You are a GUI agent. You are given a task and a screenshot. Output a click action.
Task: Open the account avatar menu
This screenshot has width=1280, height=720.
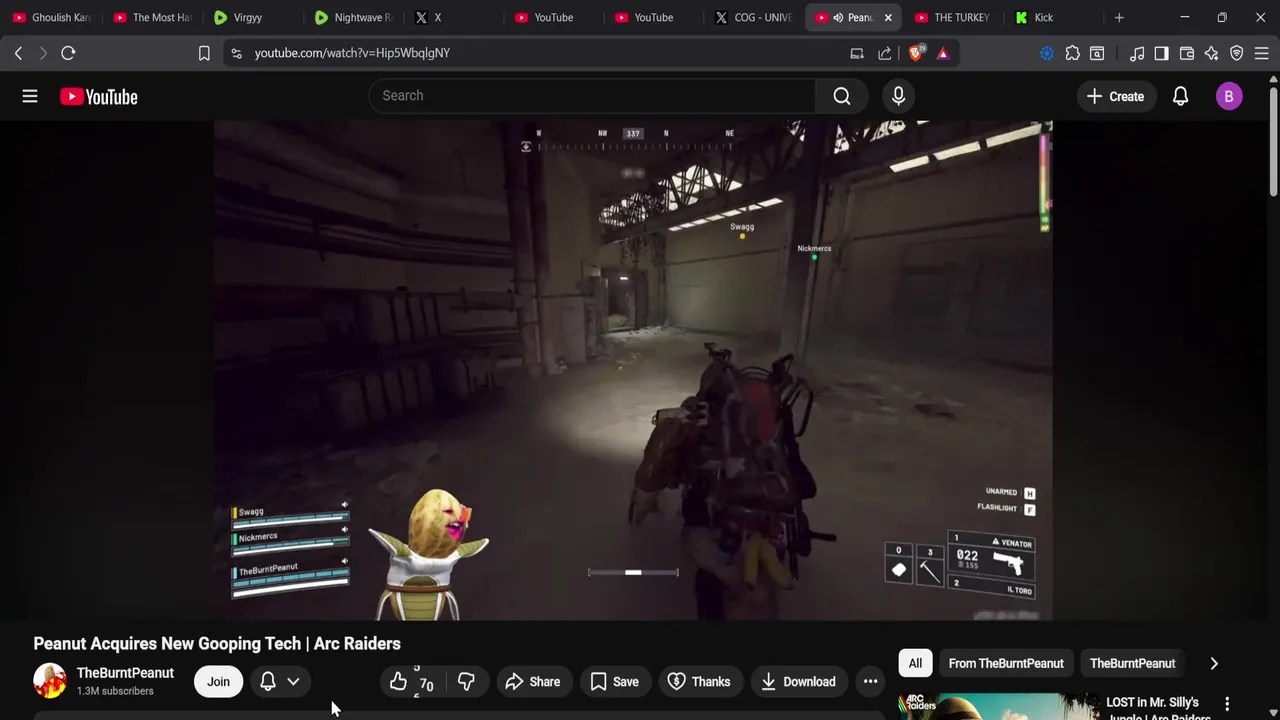coord(1229,96)
